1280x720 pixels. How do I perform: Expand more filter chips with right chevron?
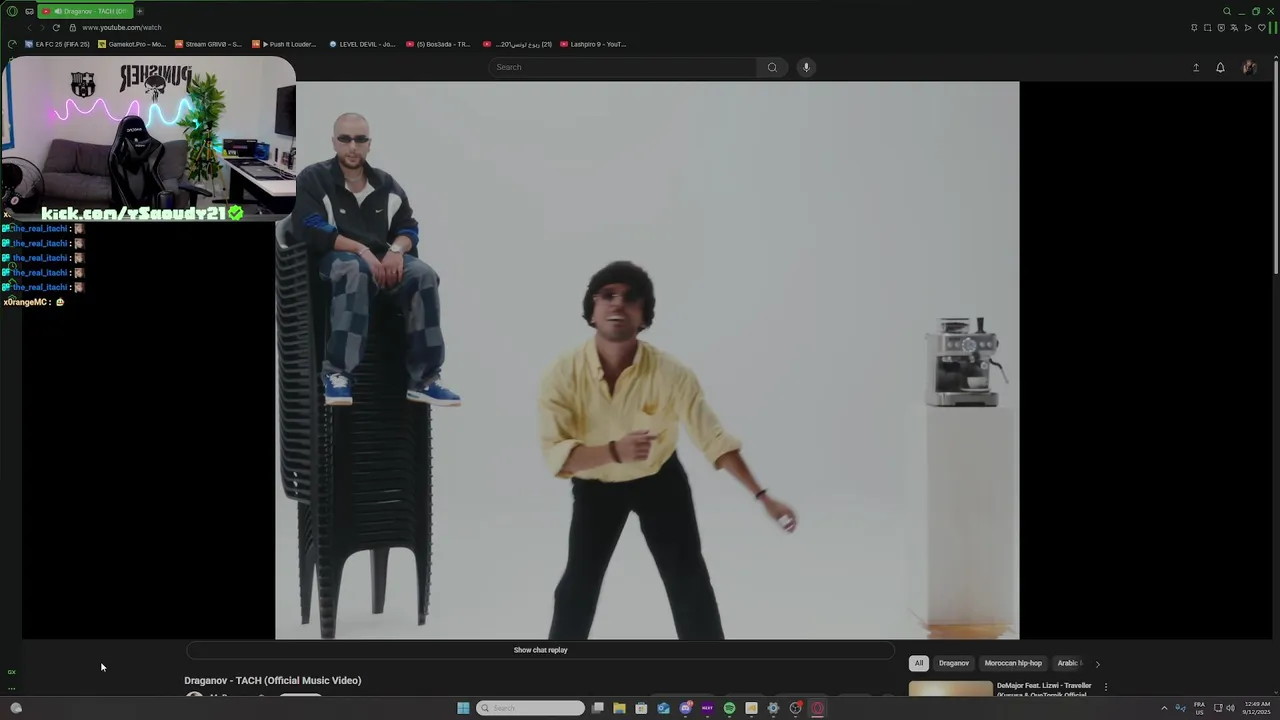(1097, 663)
